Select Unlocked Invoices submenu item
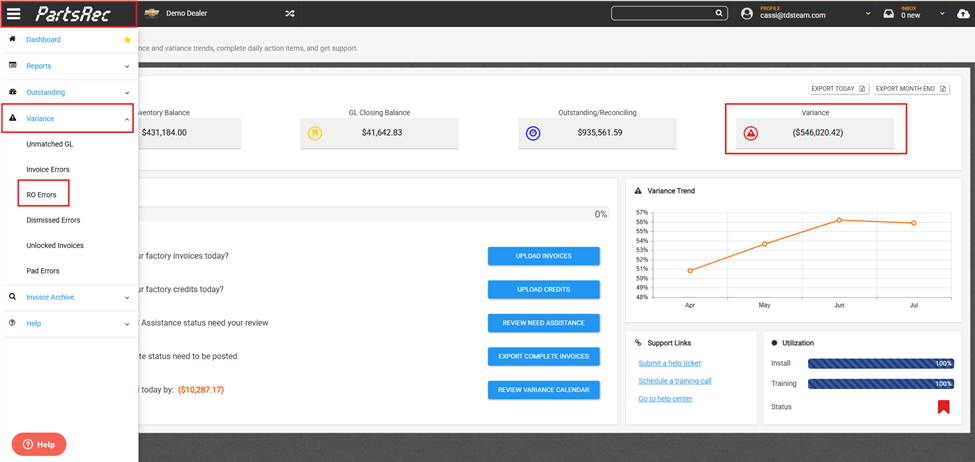 pos(55,246)
